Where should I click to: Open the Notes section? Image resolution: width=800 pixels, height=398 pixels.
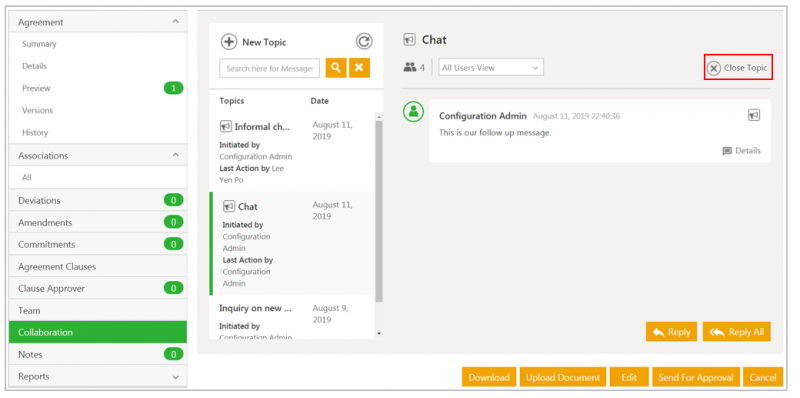[x=97, y=354]
